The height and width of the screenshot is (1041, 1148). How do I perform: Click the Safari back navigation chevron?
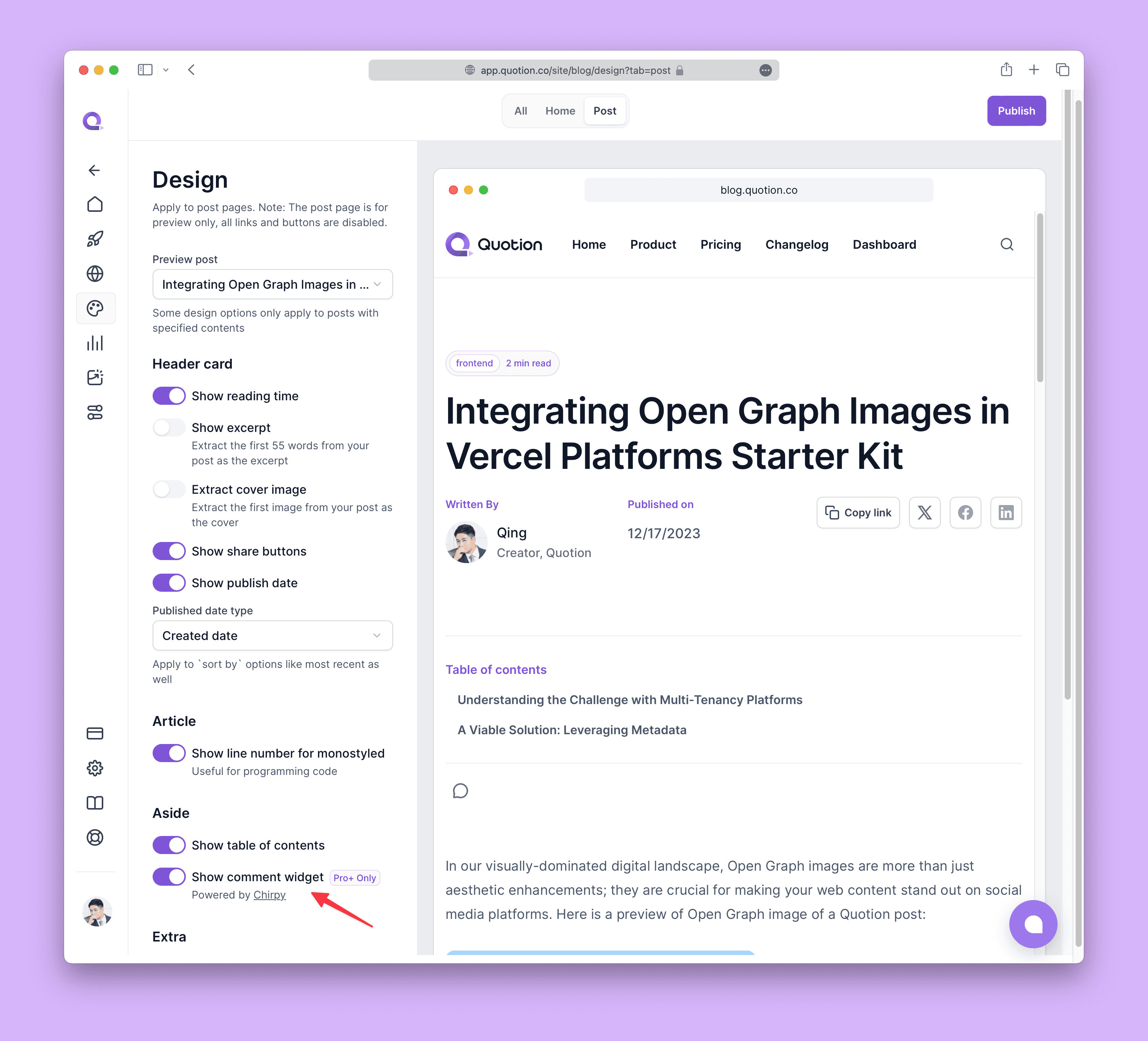click(191, 70)
